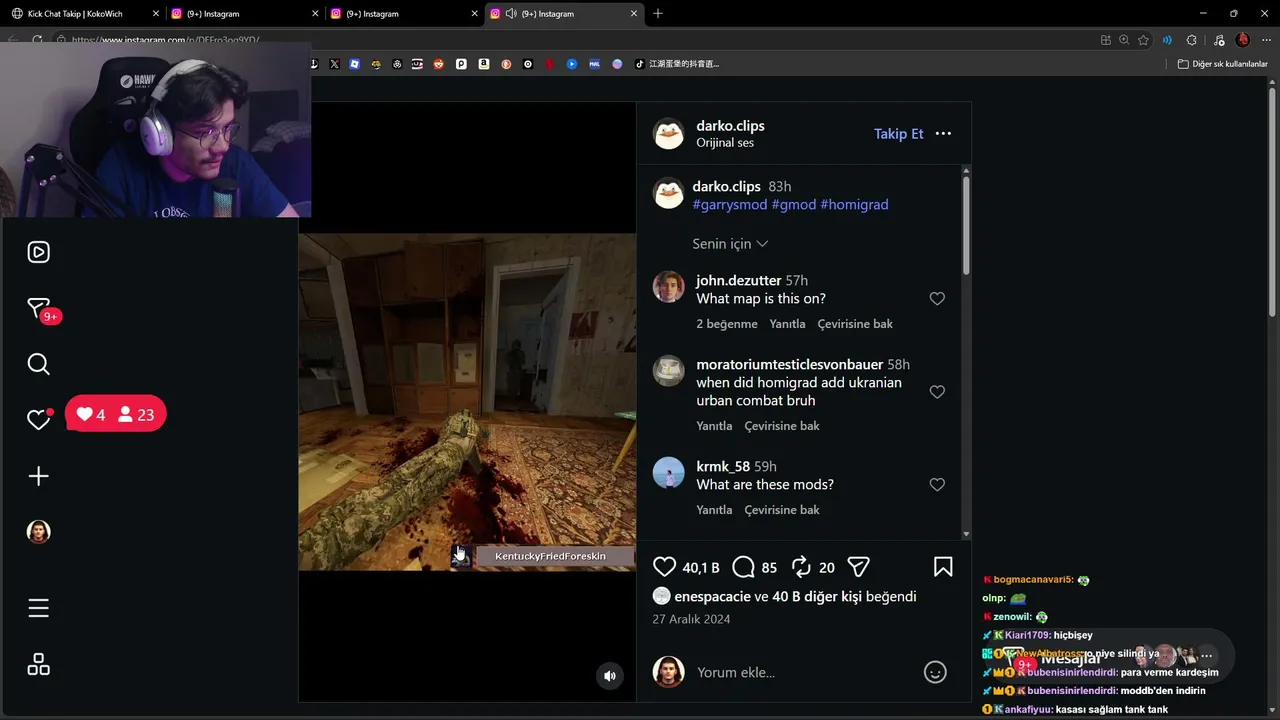Image resolution: width=1280 pixels, height=720 pixels.
Task: Open john.dezutter's profile picture
Action: tap(669, 287)
